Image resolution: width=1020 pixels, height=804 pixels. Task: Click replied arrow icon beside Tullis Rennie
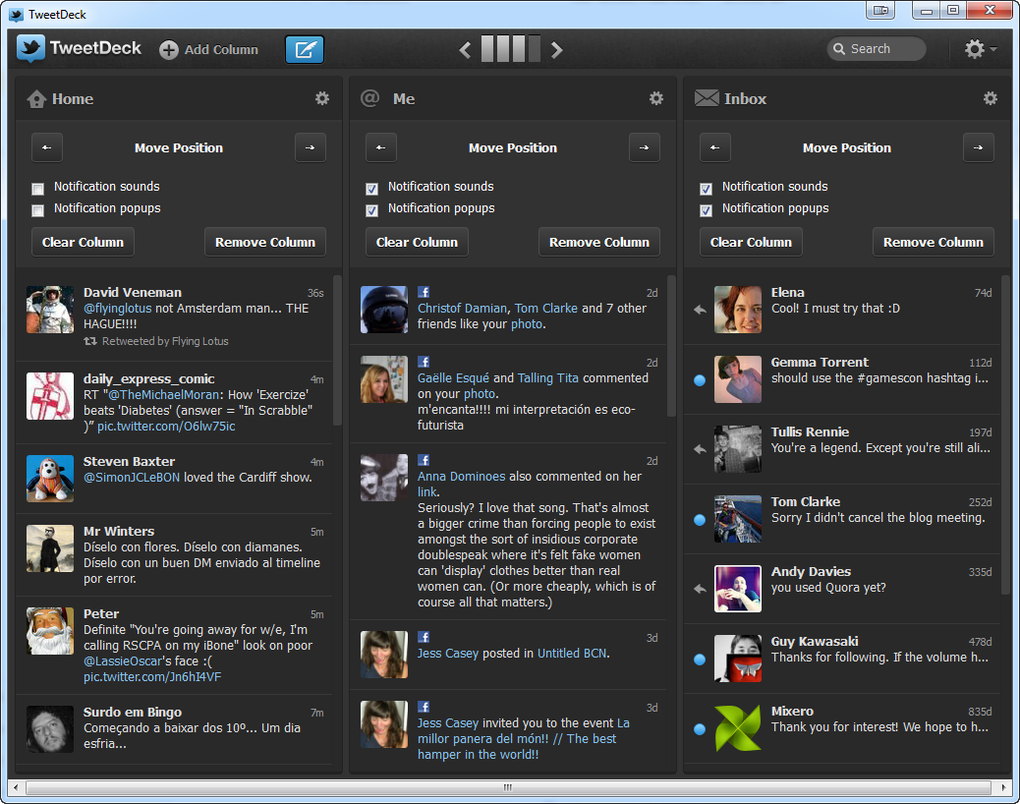pos(700,449)
